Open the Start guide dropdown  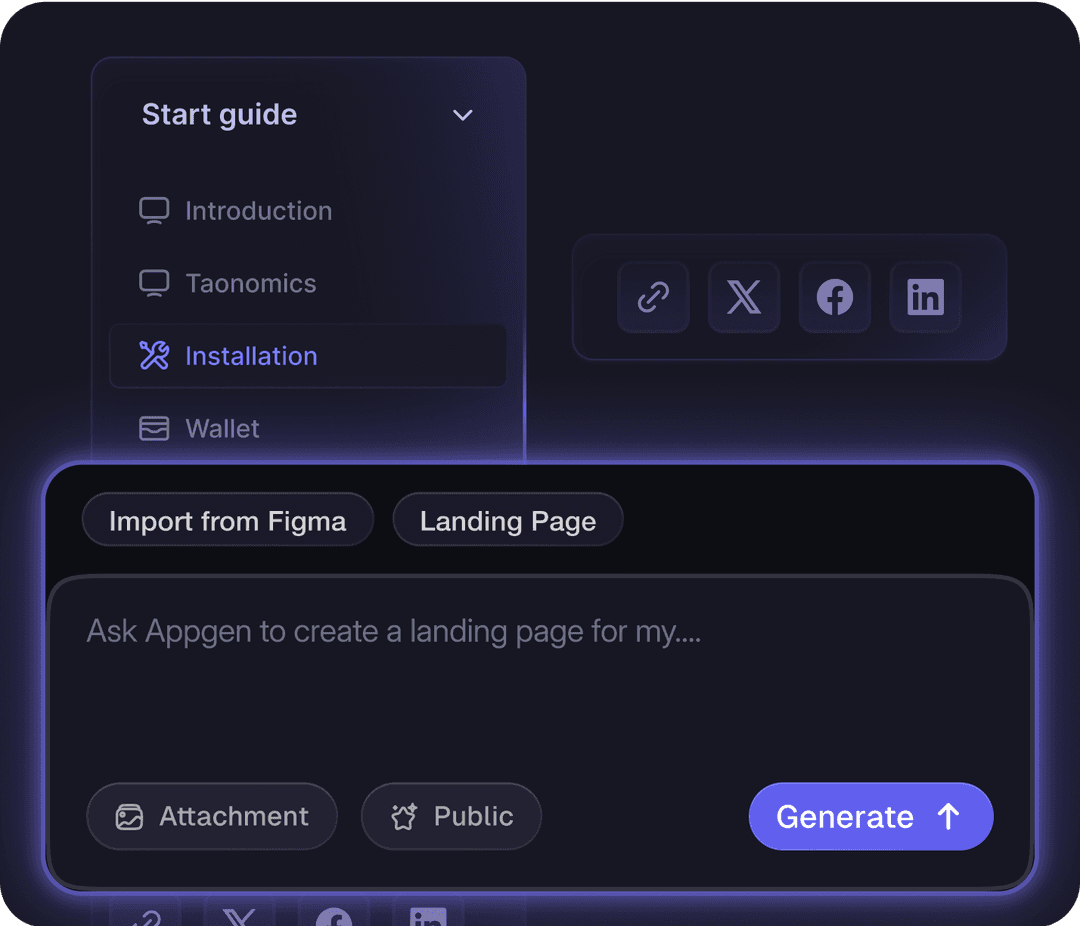(219, 115)
